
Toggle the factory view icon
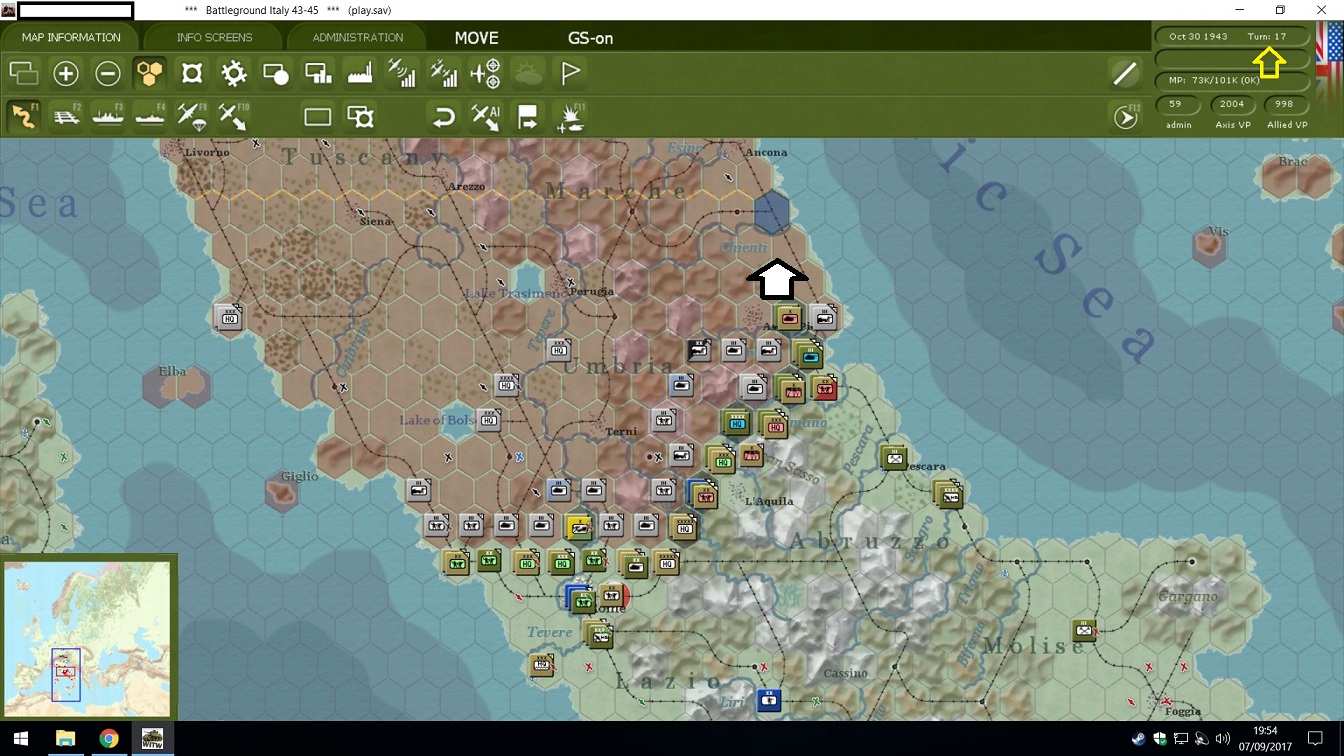click(x=359, y=73)
